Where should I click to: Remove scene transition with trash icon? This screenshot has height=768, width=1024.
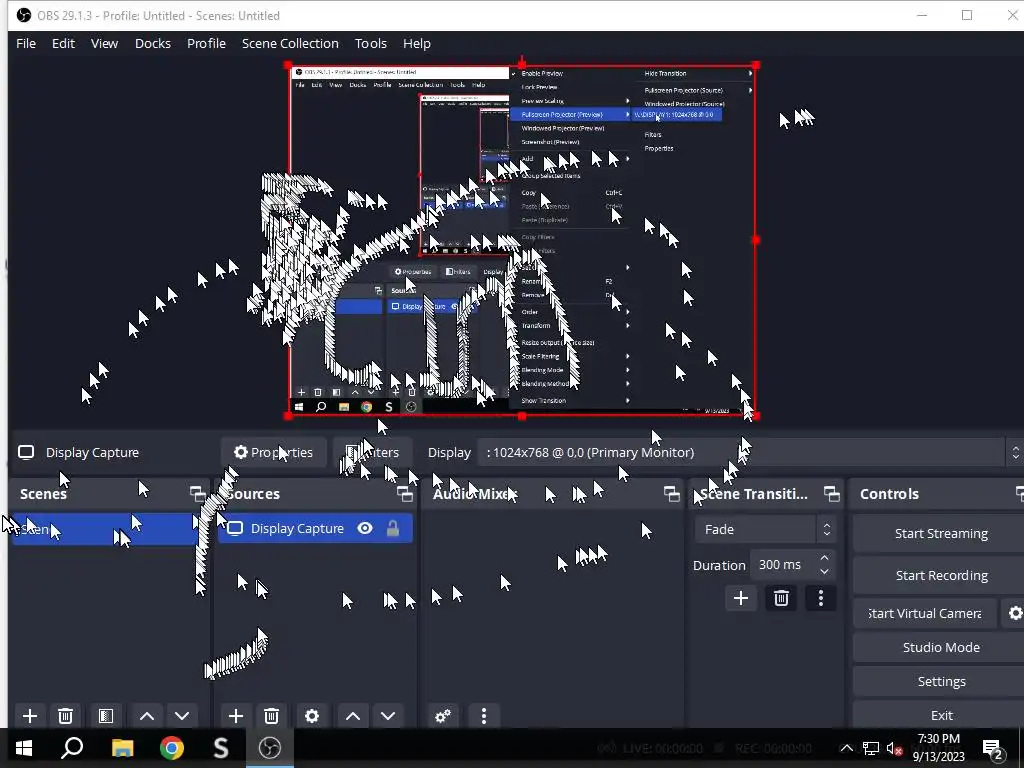coord(781,598)
